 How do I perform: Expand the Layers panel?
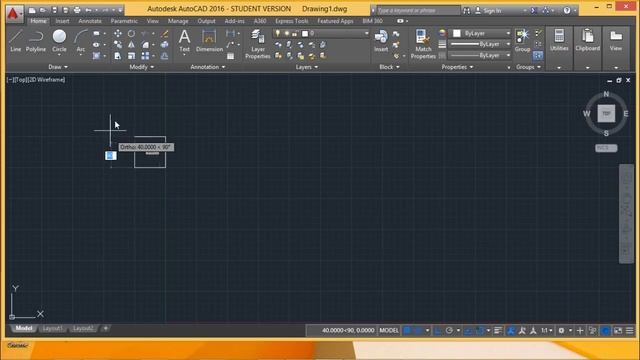pyautogui.click(x=307, y=67)
